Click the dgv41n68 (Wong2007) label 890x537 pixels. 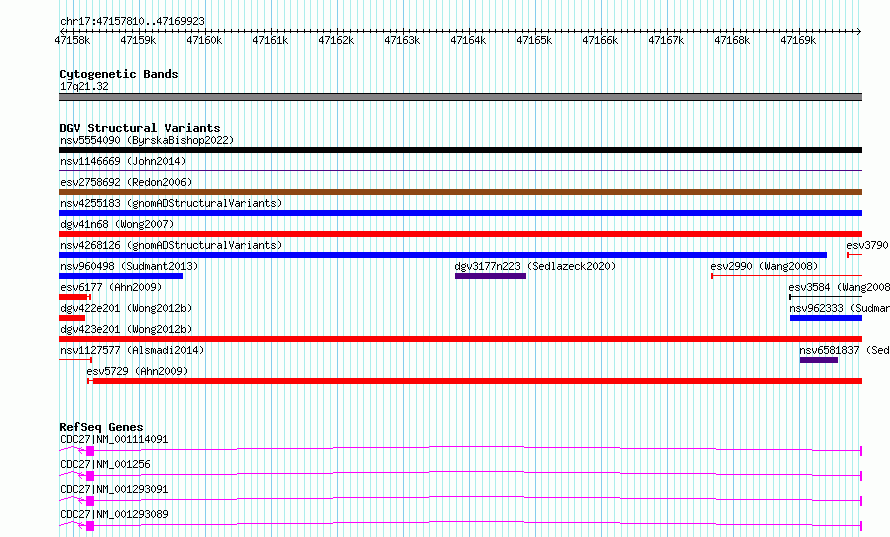tap(117, 224)
